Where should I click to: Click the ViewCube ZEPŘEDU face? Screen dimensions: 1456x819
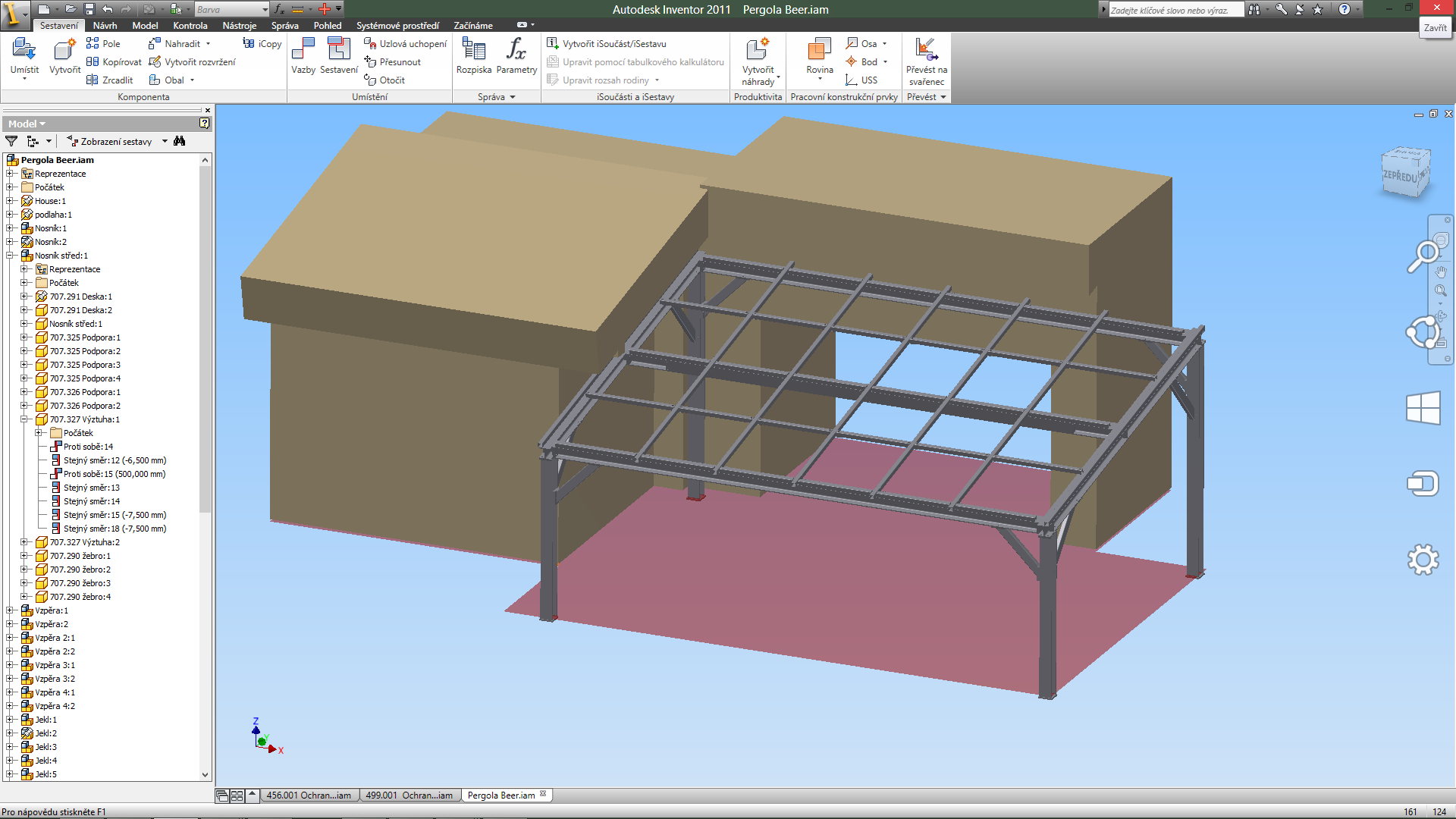pos(1399,176)
